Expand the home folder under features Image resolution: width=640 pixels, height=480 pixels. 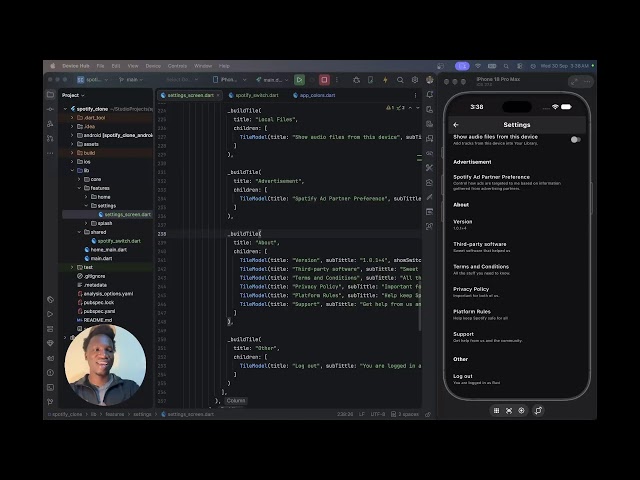[x=86, y=197]
